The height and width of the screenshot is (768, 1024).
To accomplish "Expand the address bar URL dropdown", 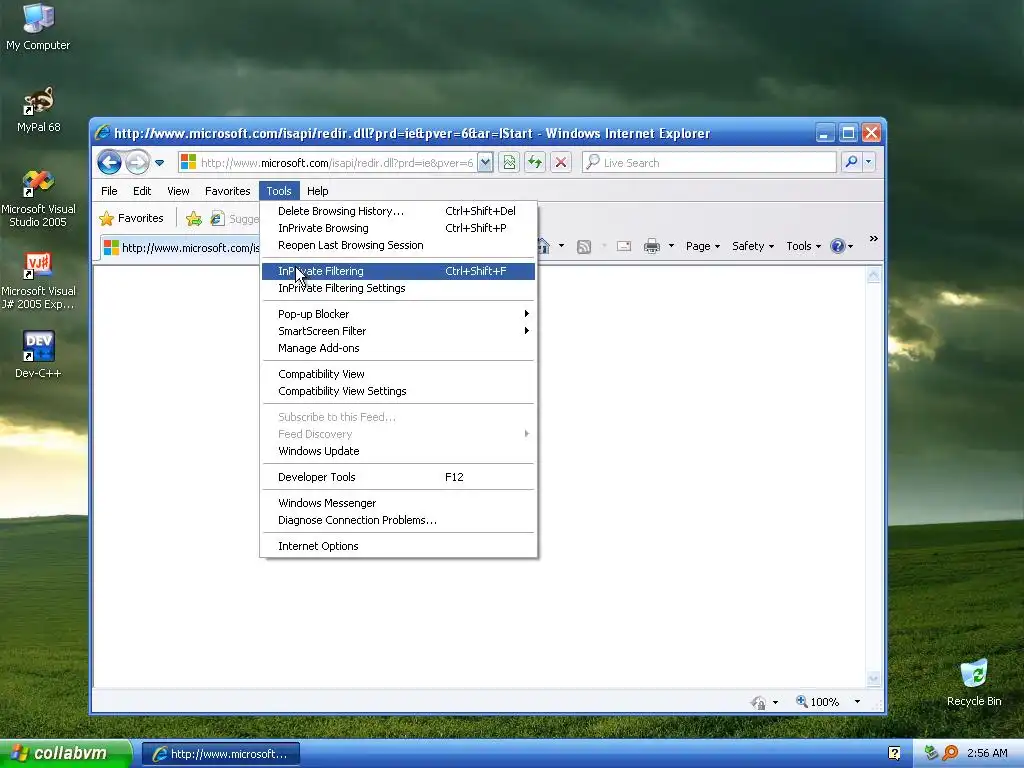I will [x=485, y=163].
